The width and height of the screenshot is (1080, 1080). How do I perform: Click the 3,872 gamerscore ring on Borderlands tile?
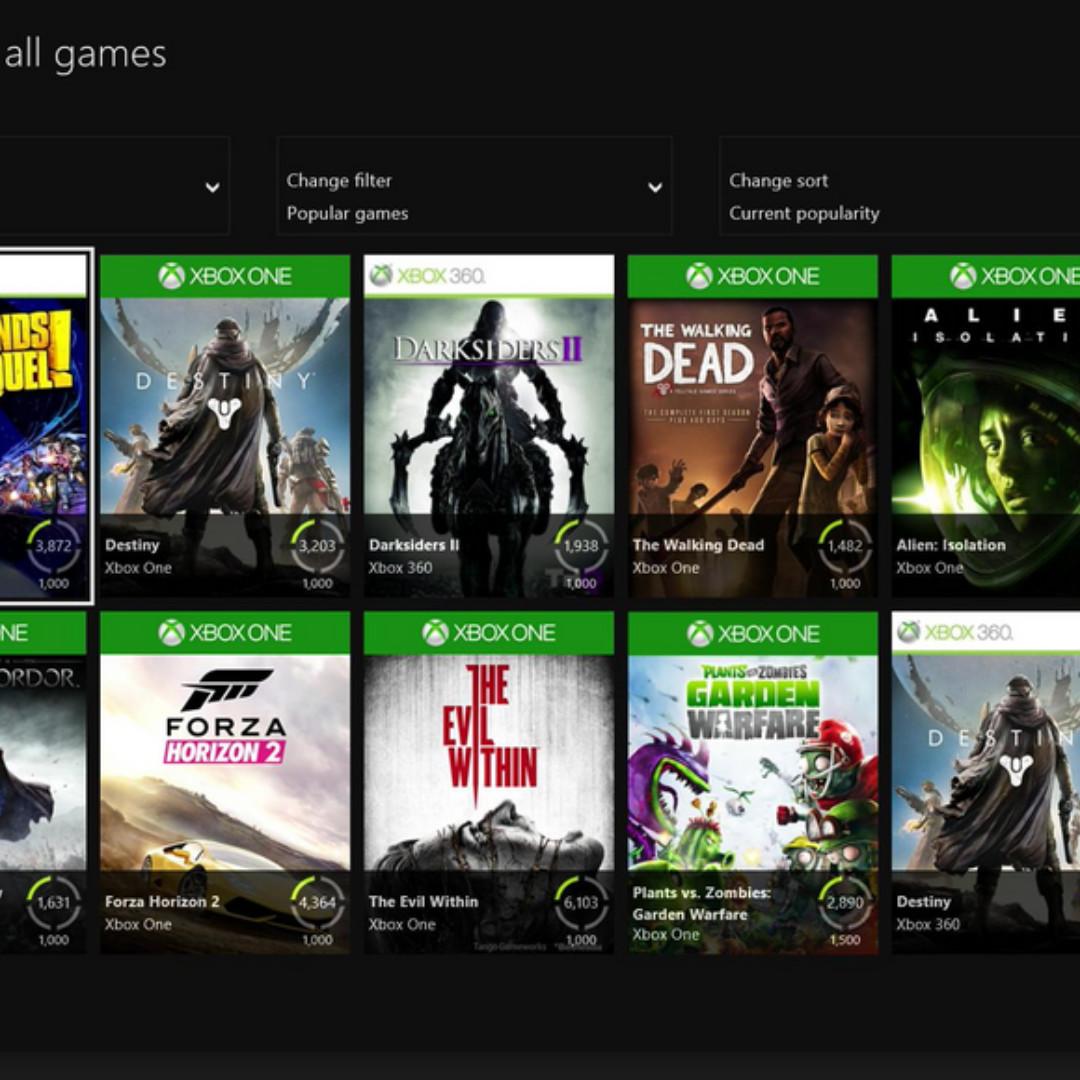pyautogui.click(x=54, y=546)
